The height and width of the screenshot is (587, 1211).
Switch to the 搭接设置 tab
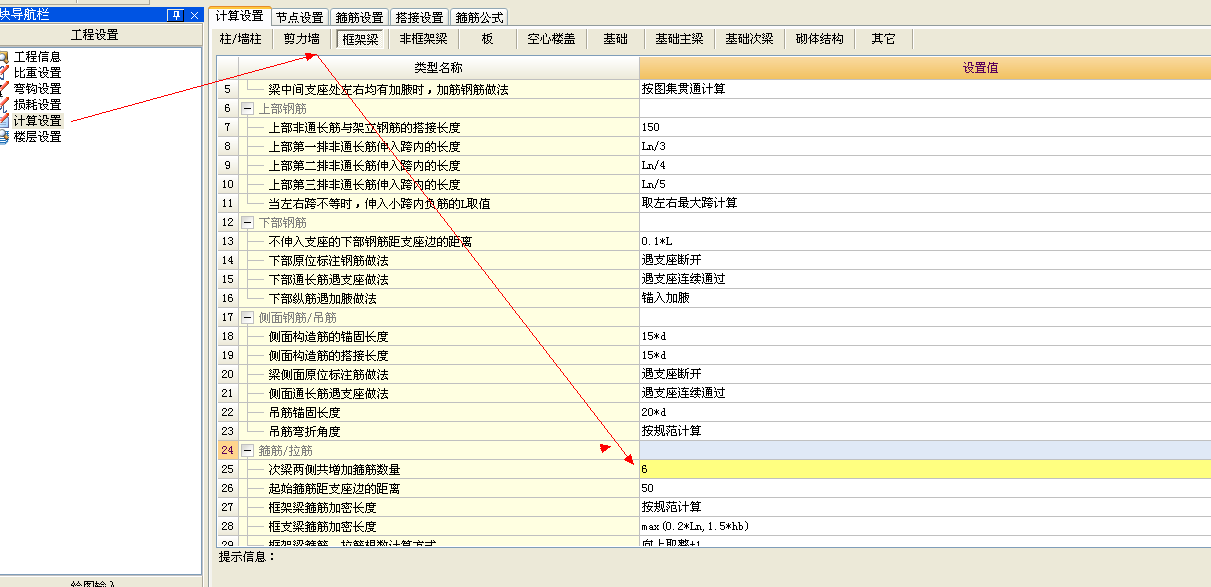pos(419,17)
